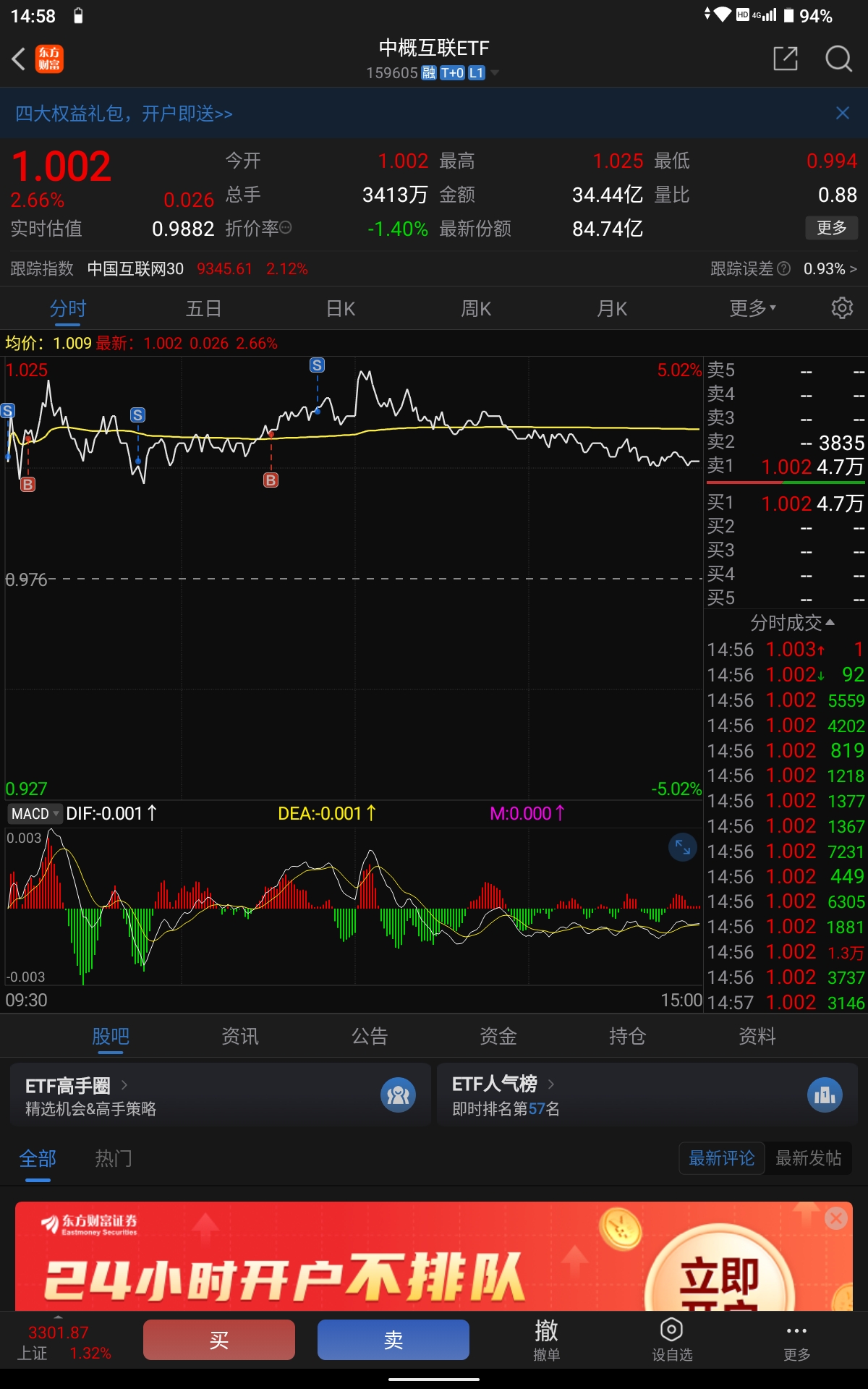The image size is (868, 1389).
Task: Tap the top S sell marker on chart
Action: pyautogui.click(x=317, y=365)
